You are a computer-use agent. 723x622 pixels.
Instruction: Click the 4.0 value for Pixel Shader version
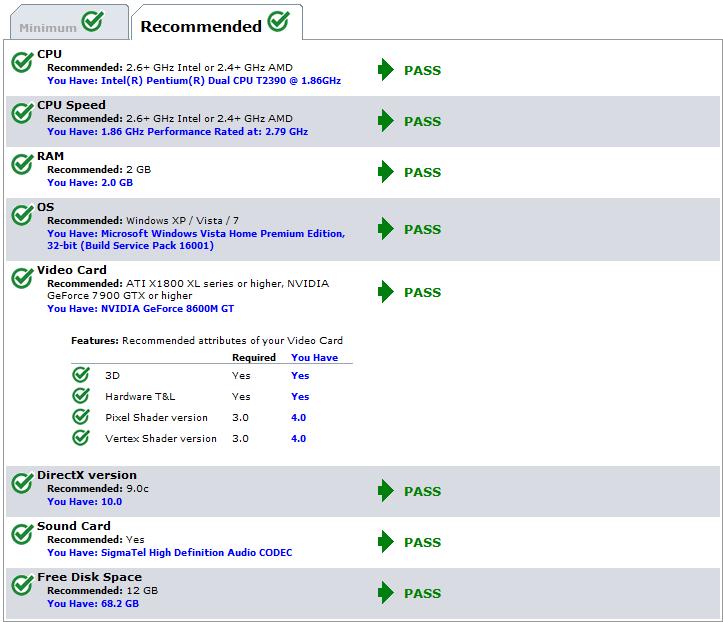(298, 418)
